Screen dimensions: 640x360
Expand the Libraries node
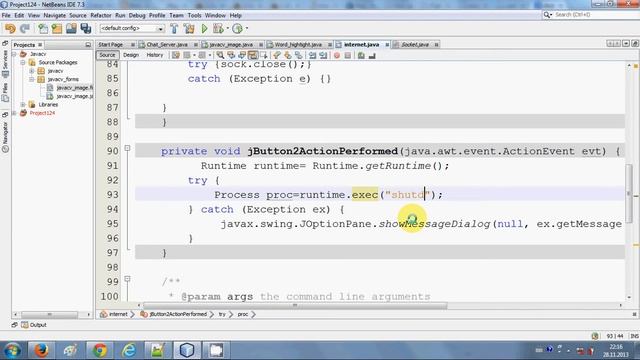[x=23, y=104]
